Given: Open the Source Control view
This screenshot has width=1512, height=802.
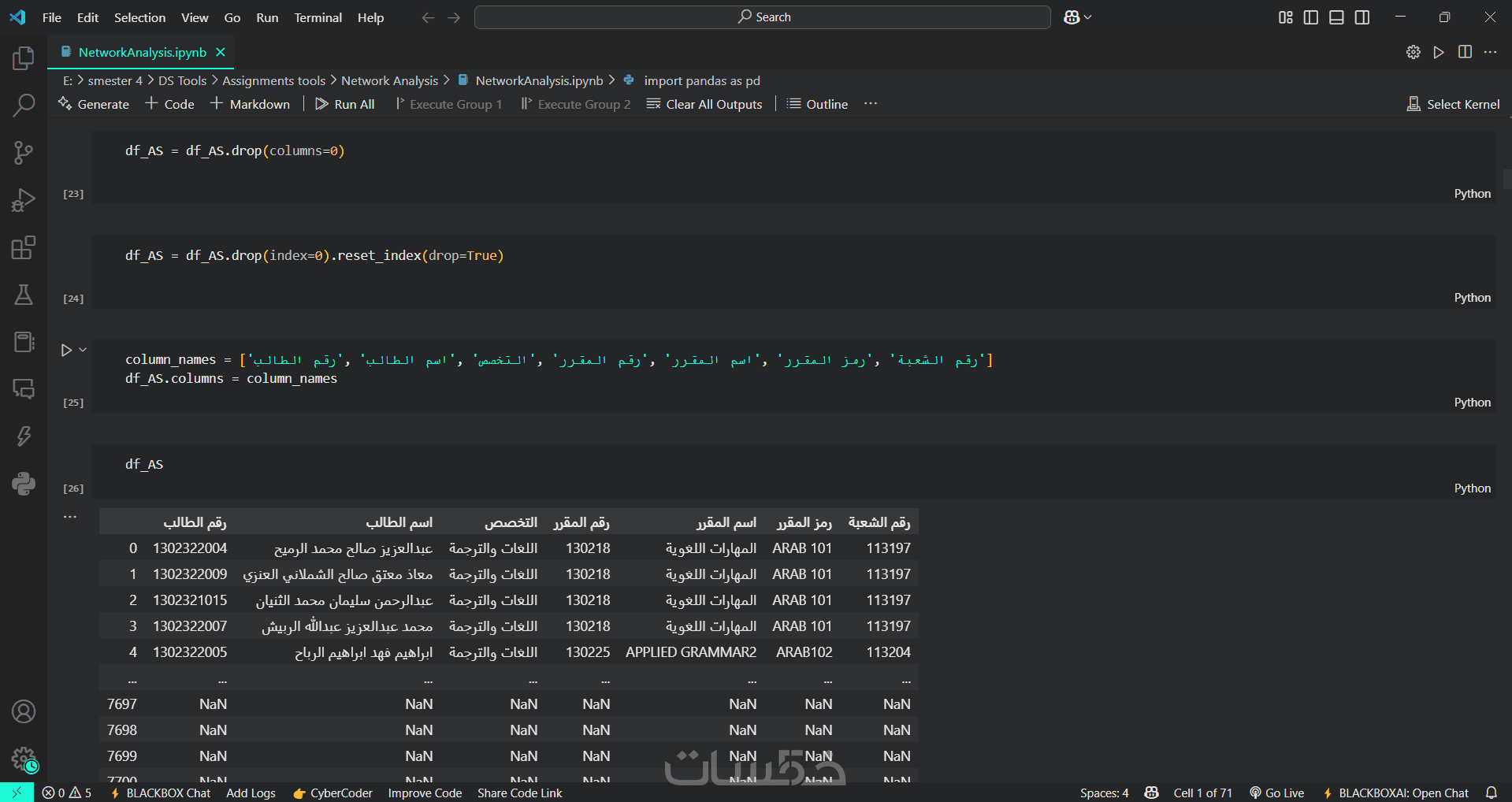Looking at the screenshot, I should (x=24, y=153).
